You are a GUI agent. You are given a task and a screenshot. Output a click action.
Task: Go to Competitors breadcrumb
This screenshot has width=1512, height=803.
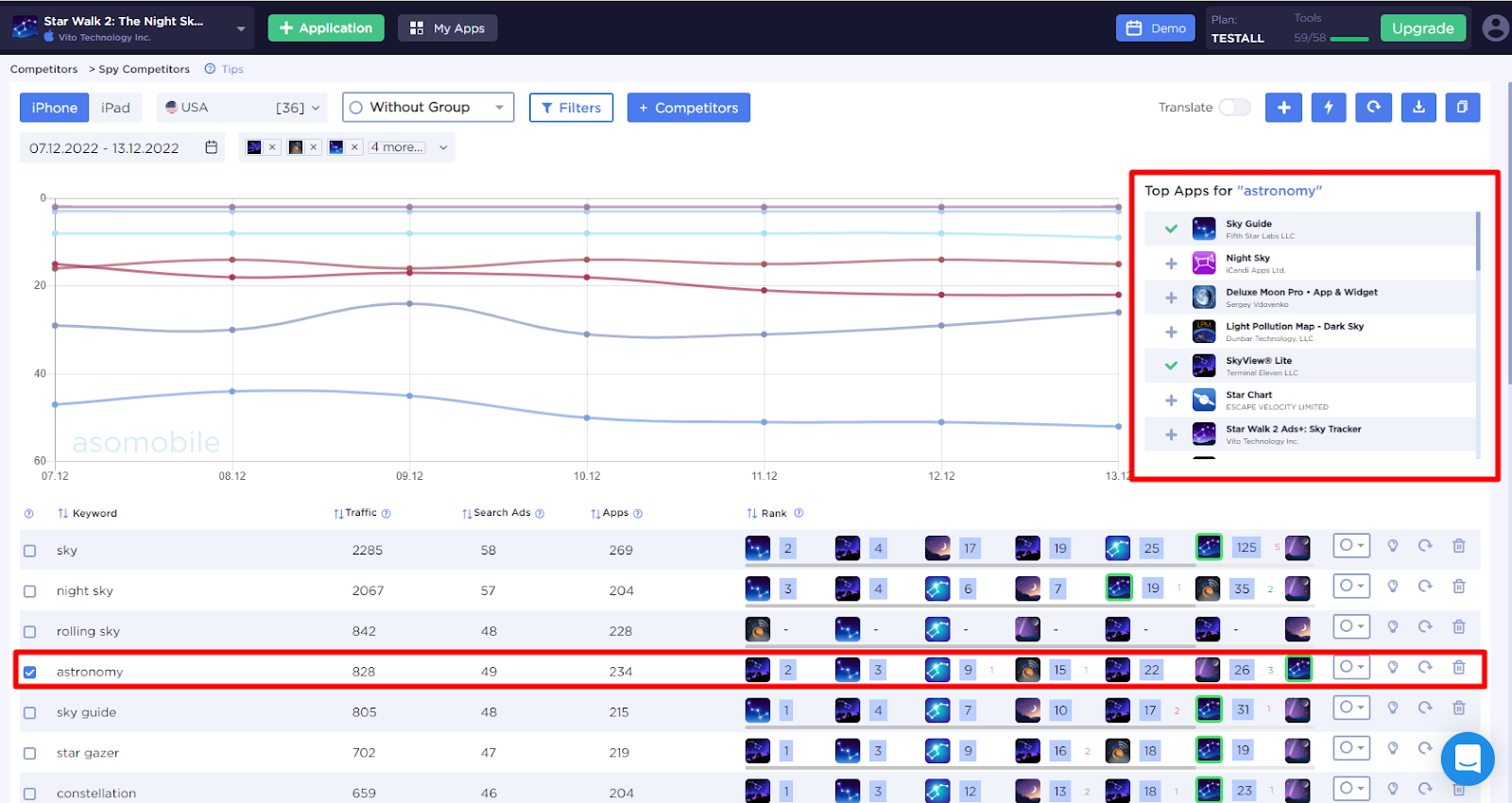click(43, 69)
